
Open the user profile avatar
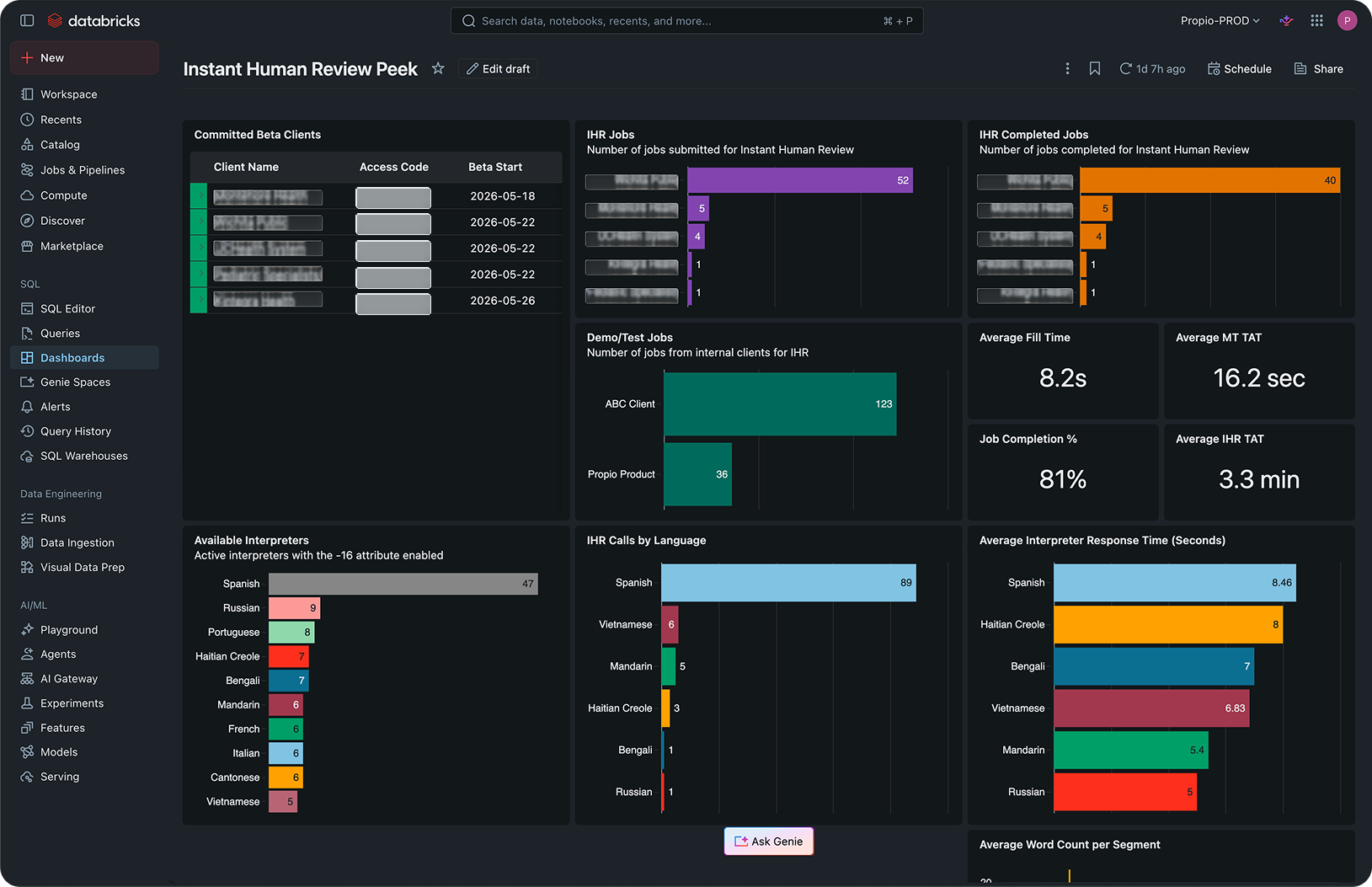(x=1347, y=20)
